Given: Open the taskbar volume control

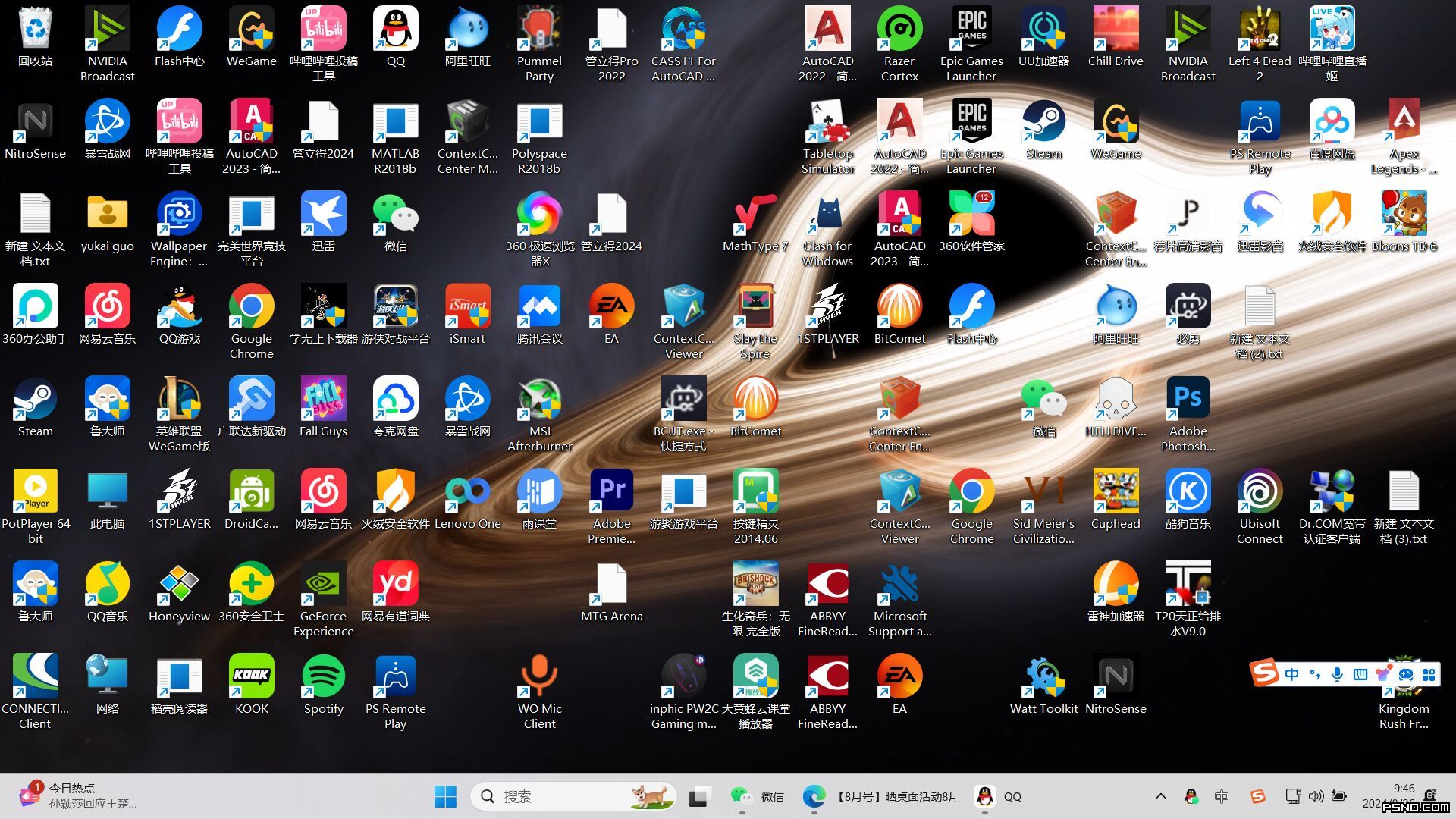Looking at the screenshot, I should (x=1316, y=796).
